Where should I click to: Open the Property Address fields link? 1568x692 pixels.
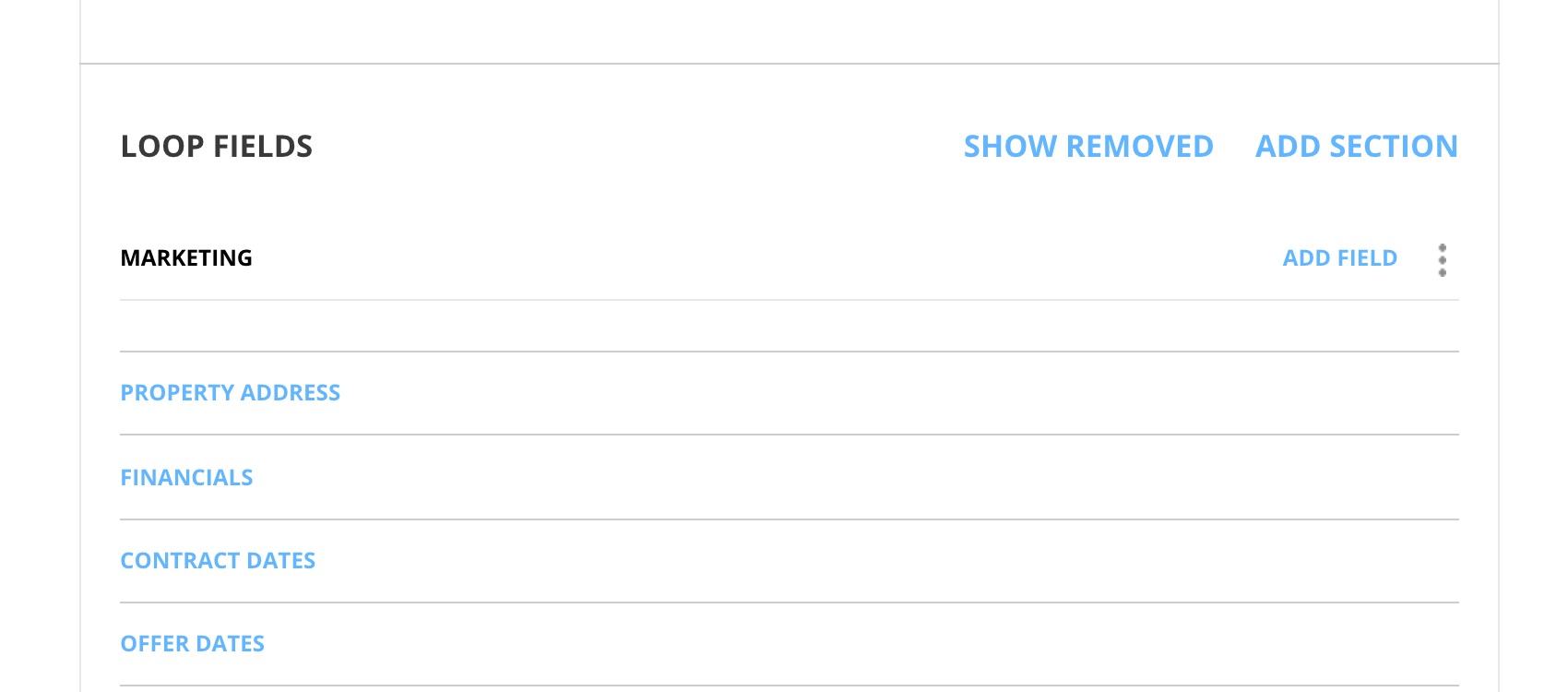tap(230, 393)
